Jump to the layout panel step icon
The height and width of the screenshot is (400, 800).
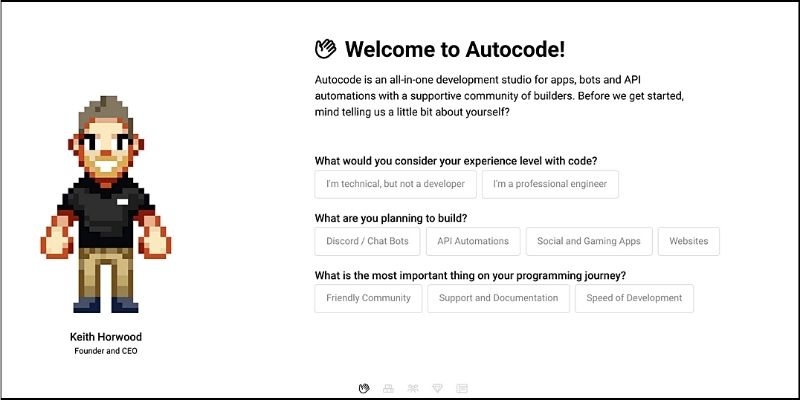462,388
